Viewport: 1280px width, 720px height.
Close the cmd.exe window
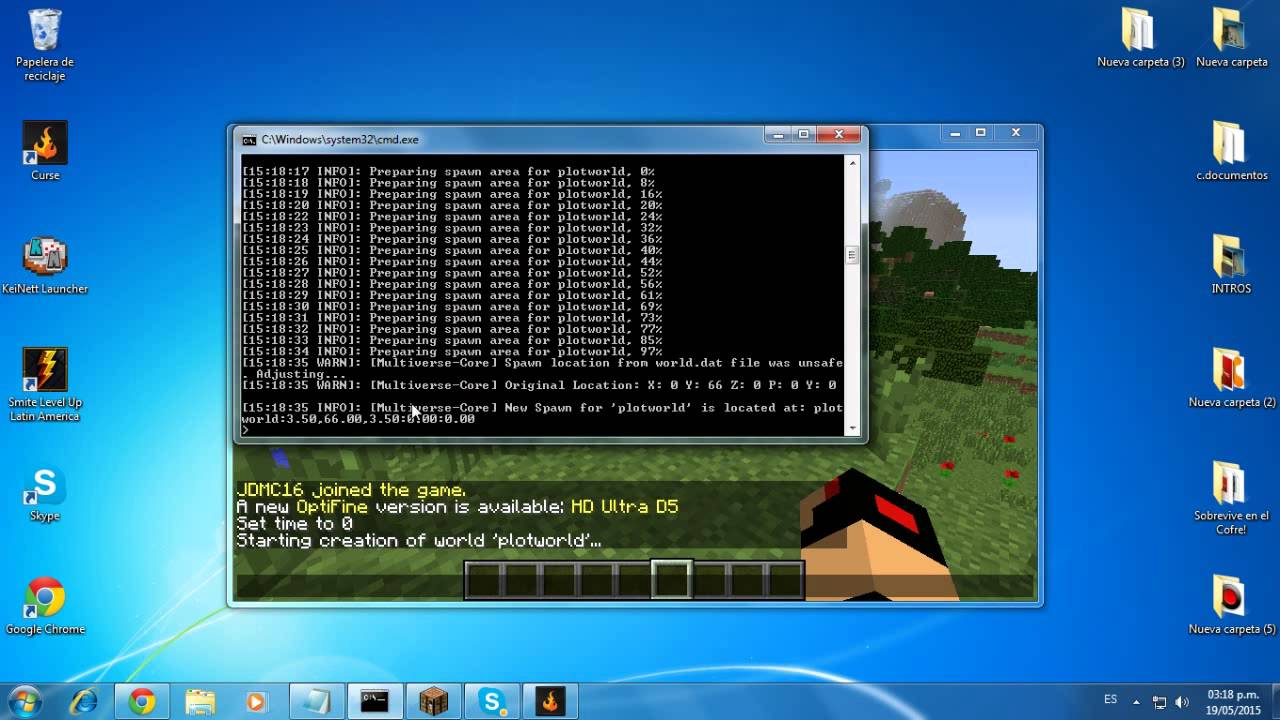pyautogui.click(x=839, y=134)
